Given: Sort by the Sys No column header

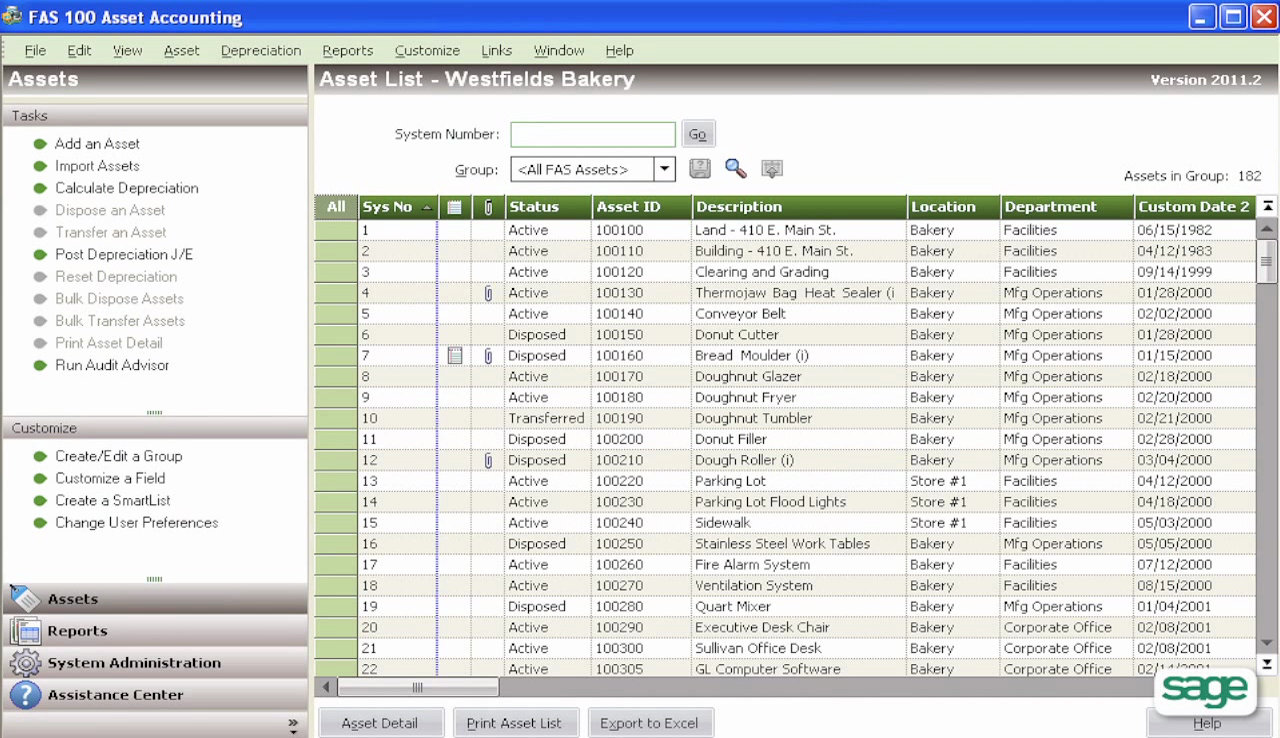Looking at the screenshot, I should [398, 207].
